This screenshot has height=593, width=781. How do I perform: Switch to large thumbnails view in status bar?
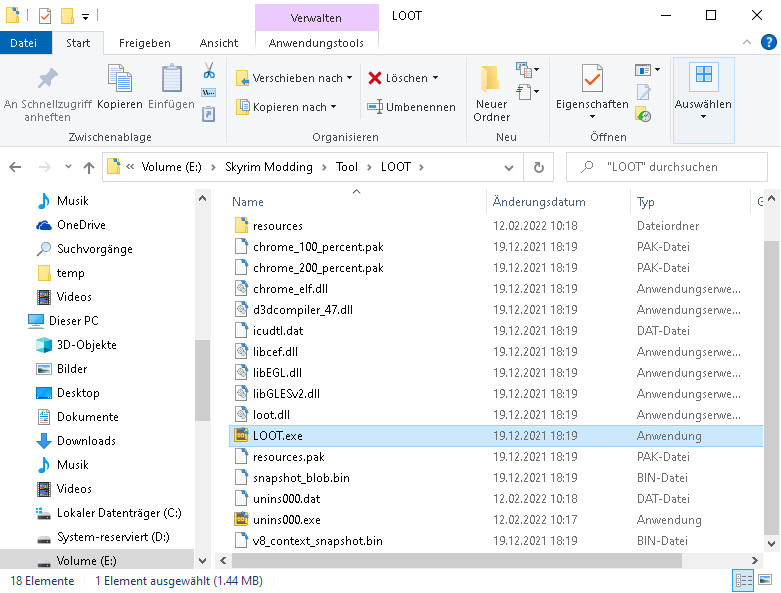pyautogui.click(x=764, y=581)
